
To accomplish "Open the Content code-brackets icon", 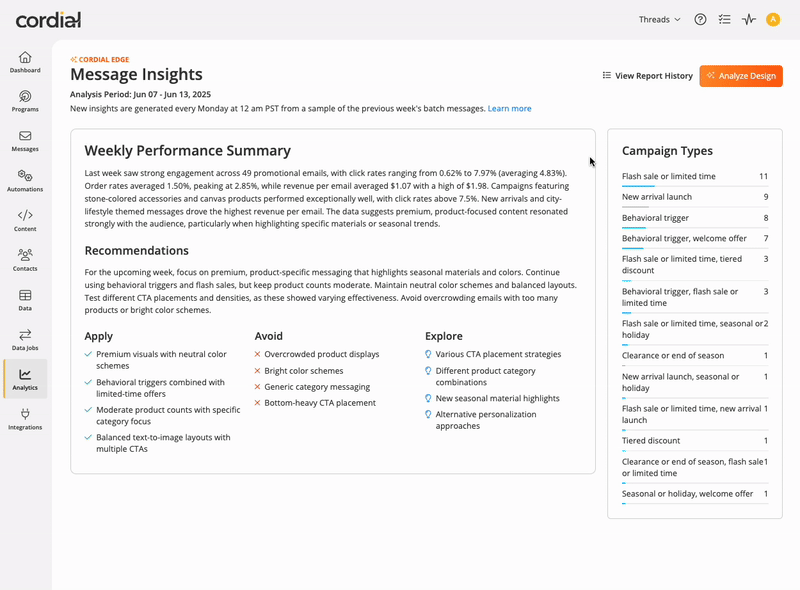I will click(25, 215).
